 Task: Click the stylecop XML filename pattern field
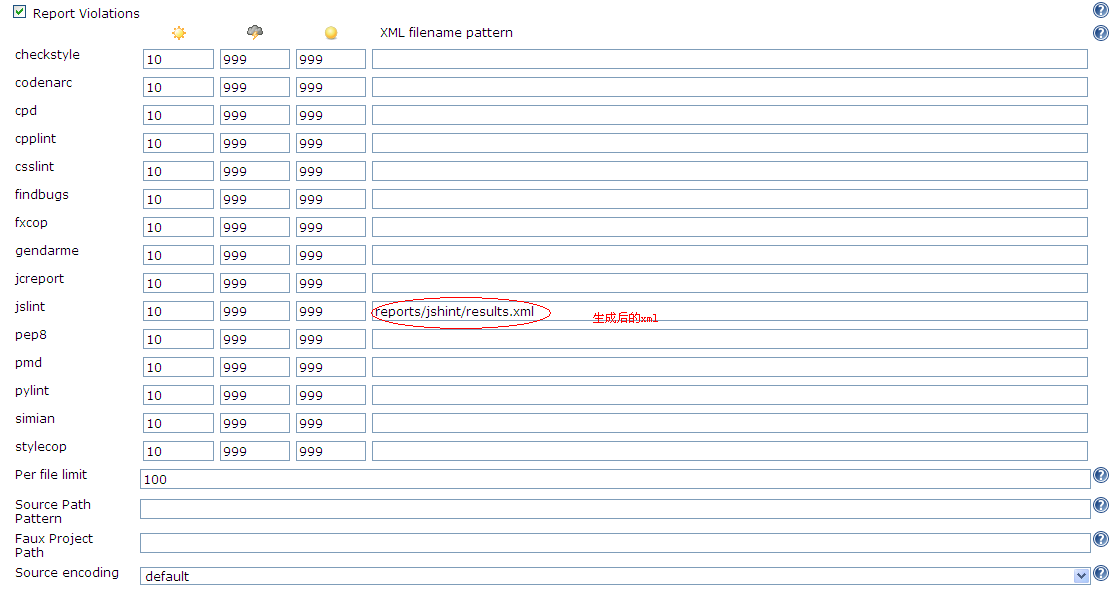(730, 451)
